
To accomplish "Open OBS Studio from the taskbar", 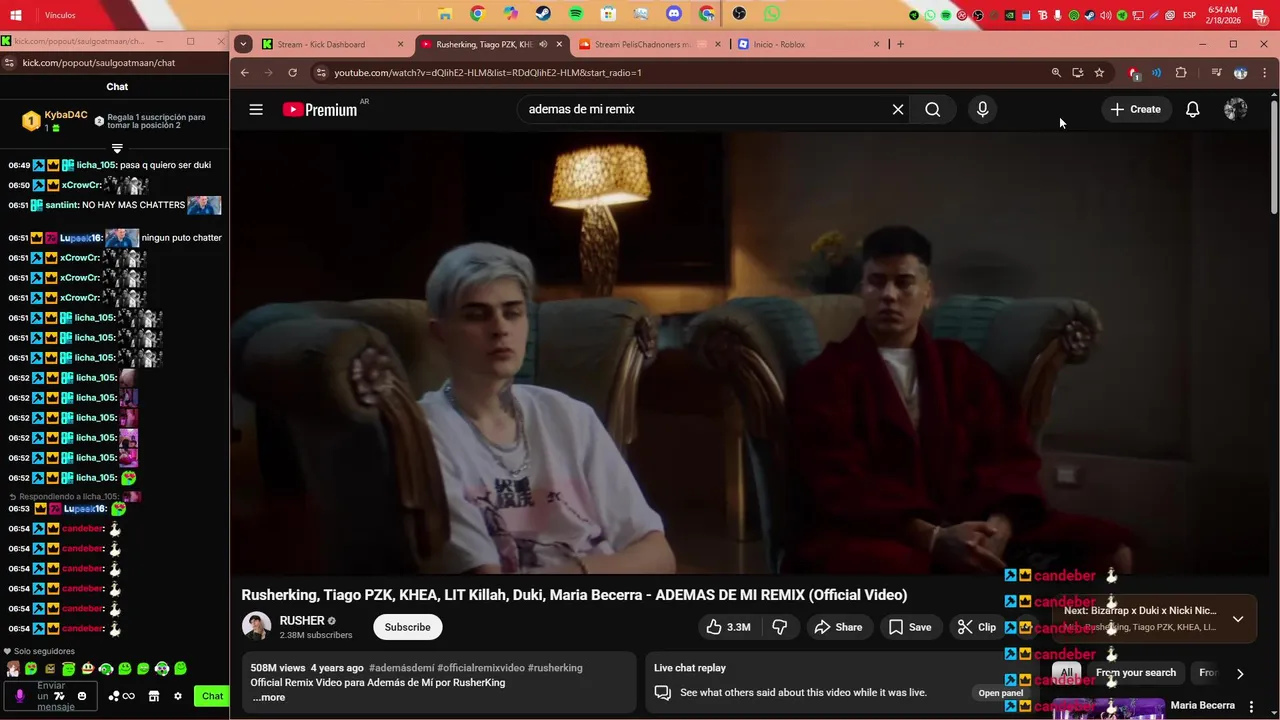I will tap(739, 14).
